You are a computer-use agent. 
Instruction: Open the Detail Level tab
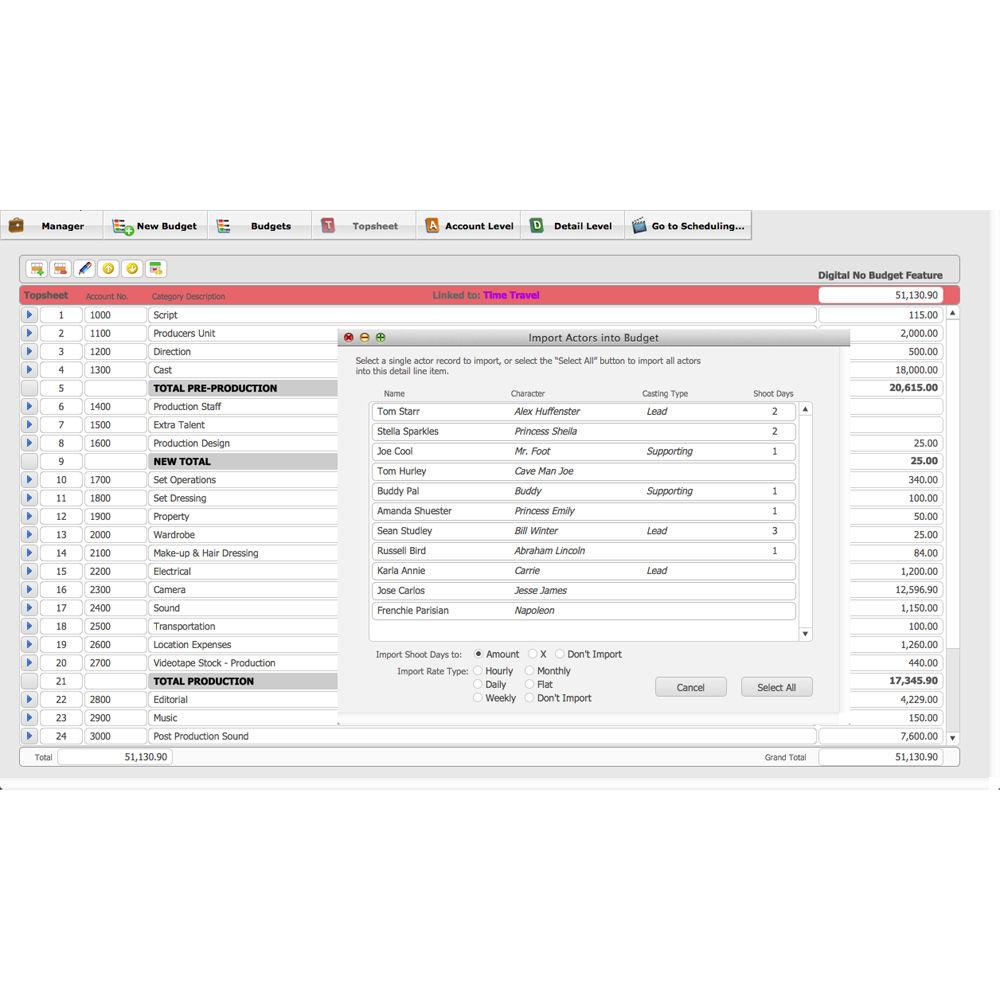click(x=572, y=226)
